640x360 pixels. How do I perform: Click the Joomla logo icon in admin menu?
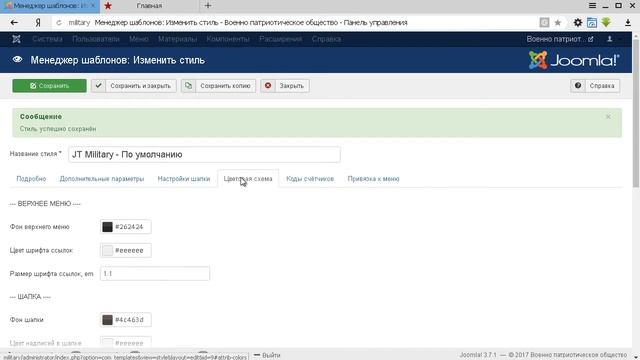click(16, 39)
